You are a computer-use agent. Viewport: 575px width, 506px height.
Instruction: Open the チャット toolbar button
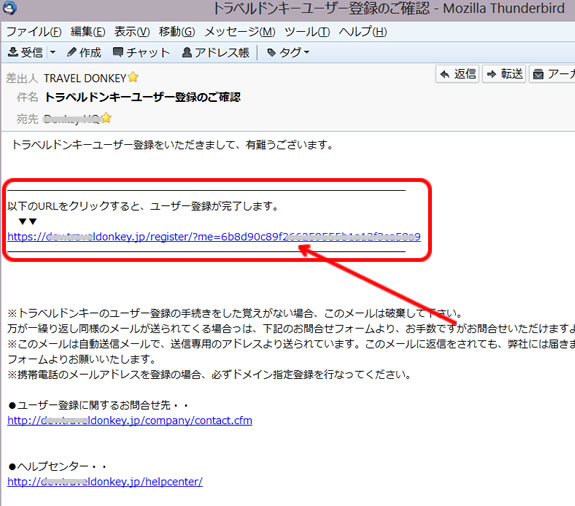click(x=141, y=53)
